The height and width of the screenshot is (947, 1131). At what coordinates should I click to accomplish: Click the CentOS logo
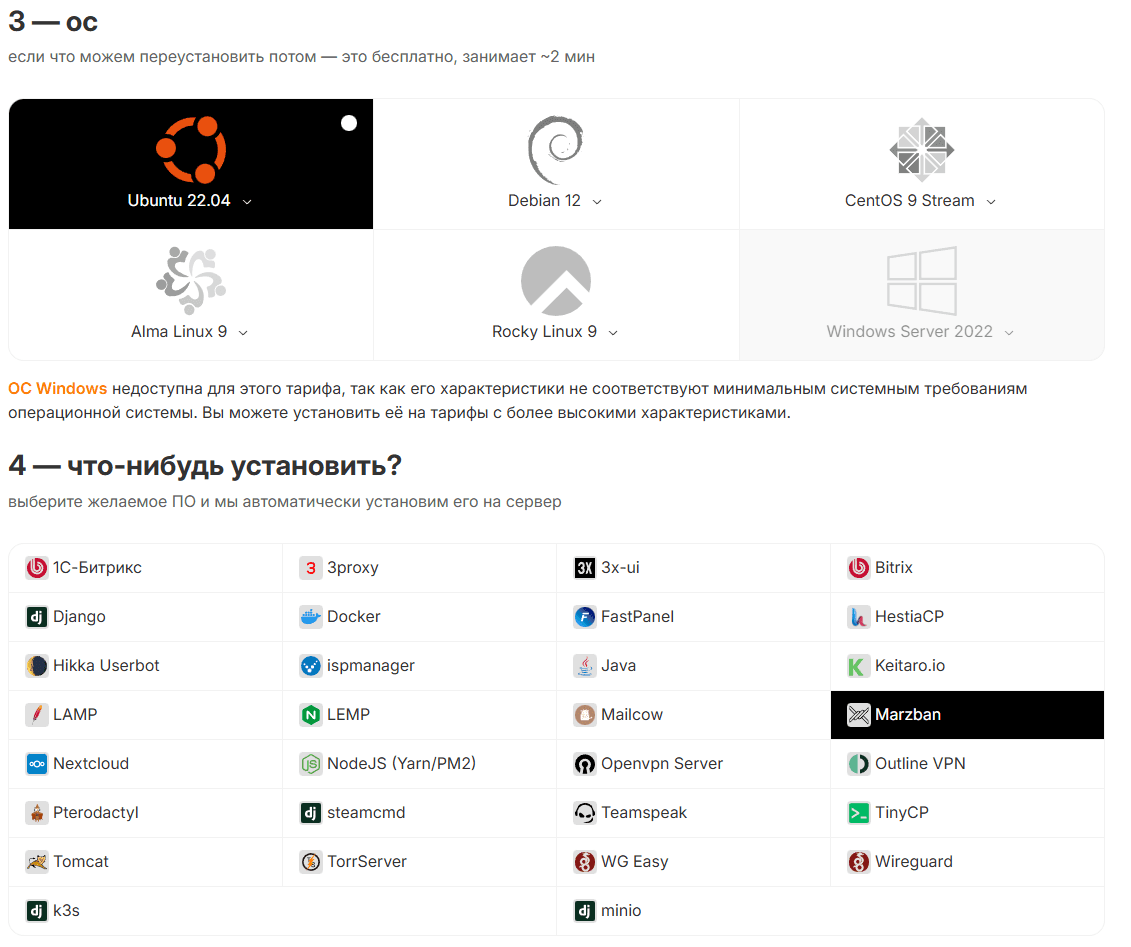(x=921, y=150)
